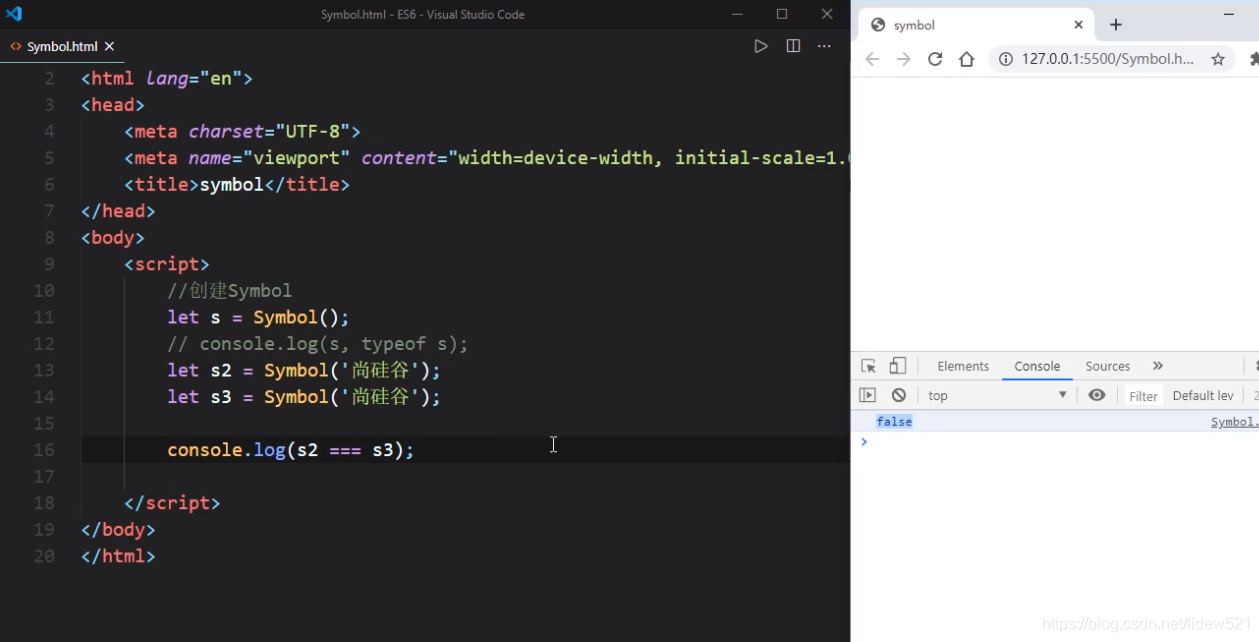Click the let s2 Symbol declaration line
Viewport: 1259px width, 642px height.
304,370
